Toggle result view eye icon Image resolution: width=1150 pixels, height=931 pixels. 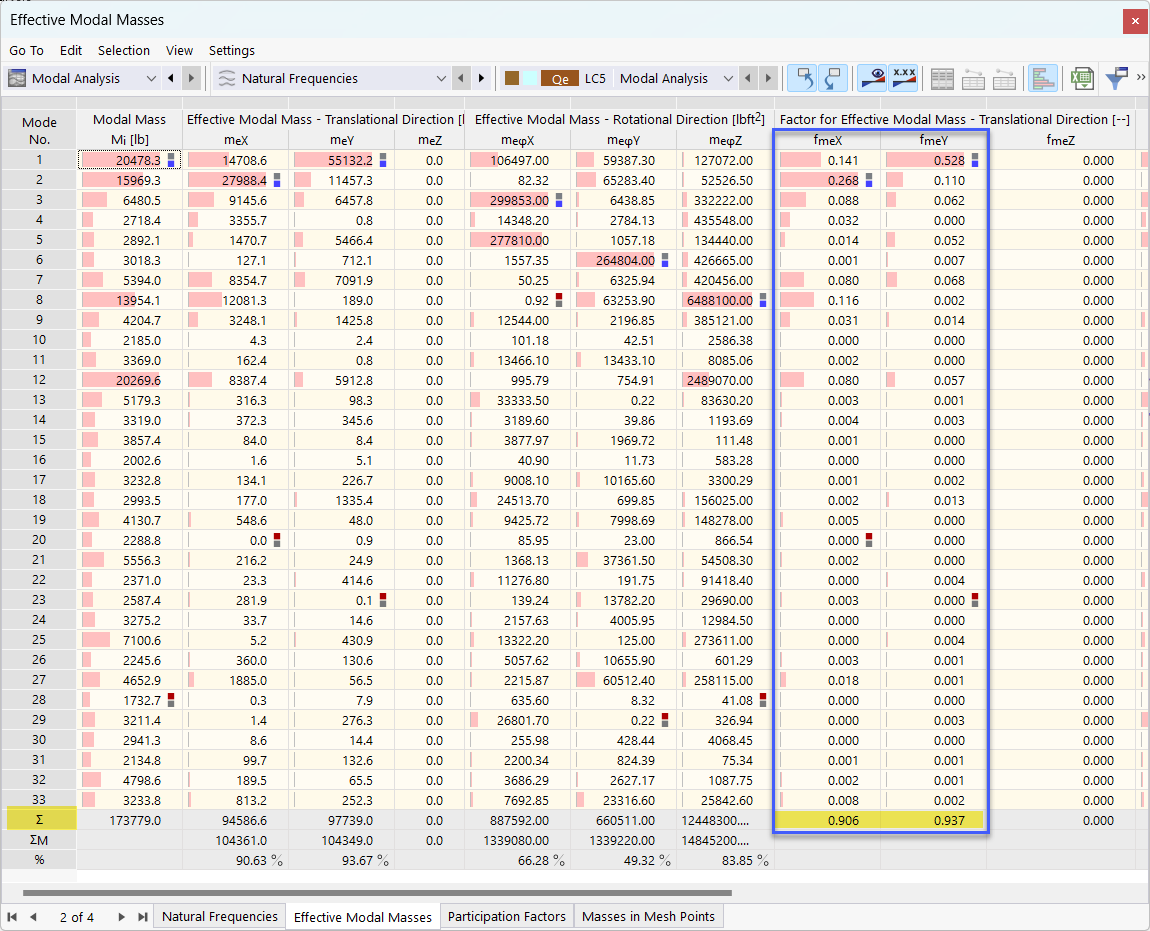coord(873,79)
